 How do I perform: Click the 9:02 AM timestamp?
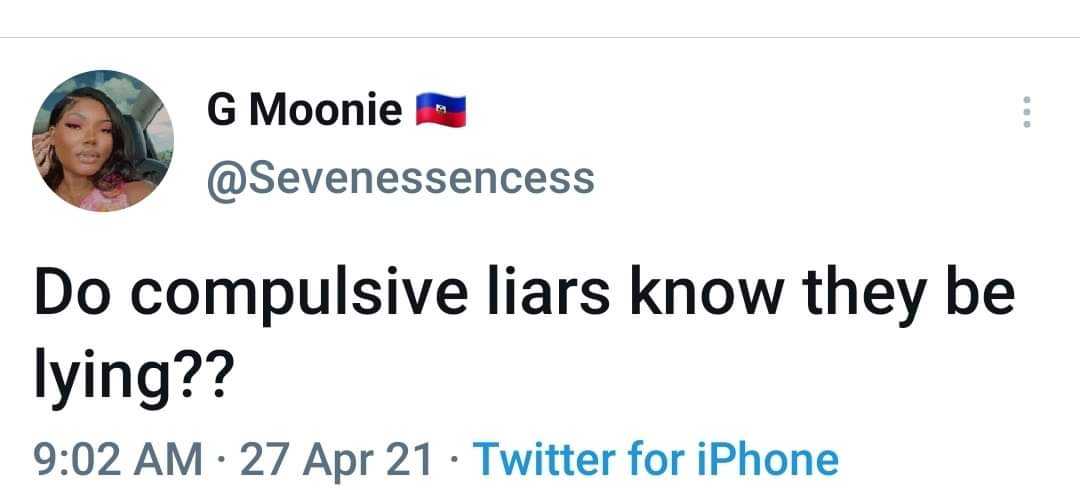pyautogui.click(x=114, y=460)
